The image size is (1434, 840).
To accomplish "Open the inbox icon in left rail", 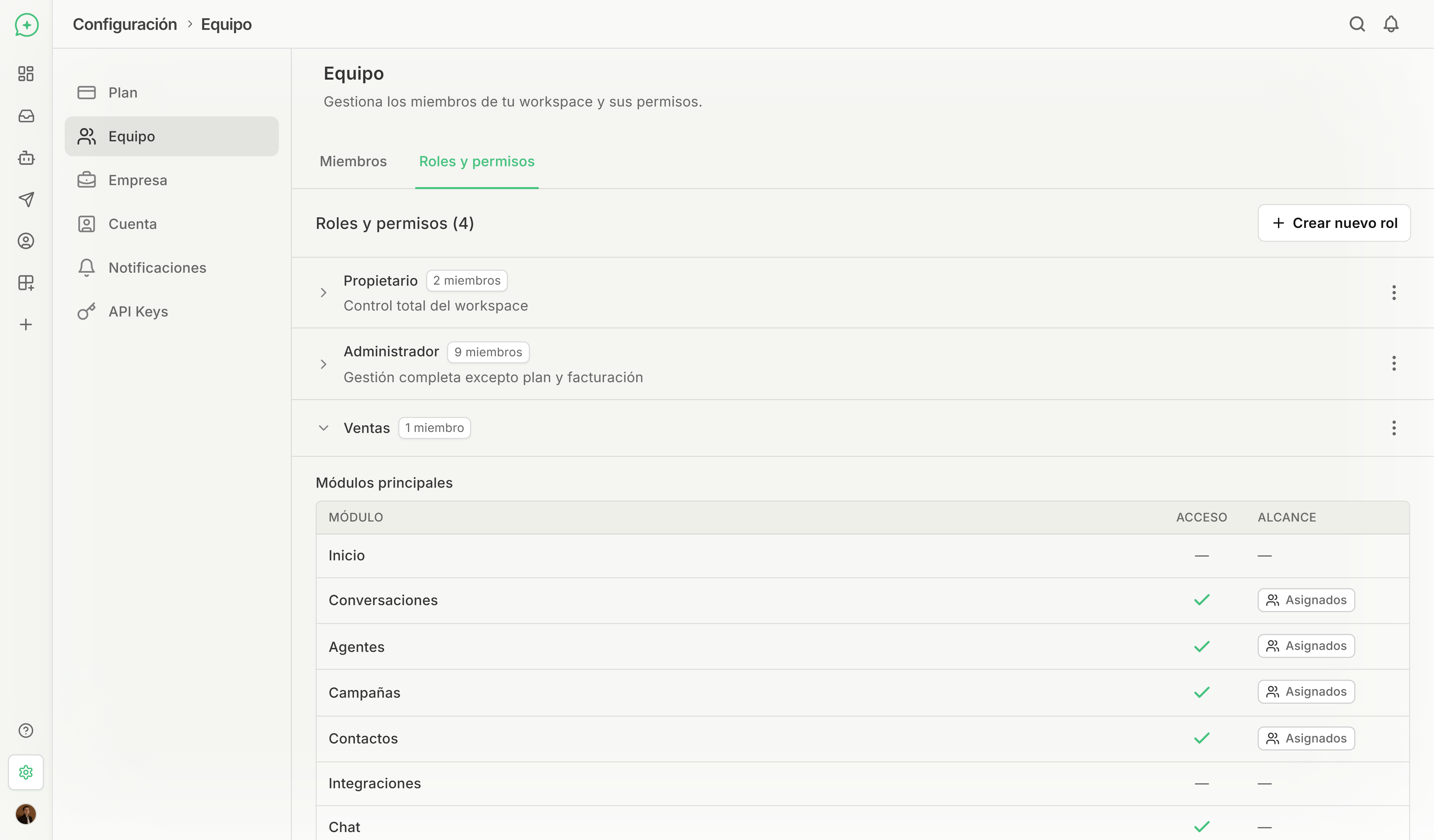I will pyautogui.click(x=26, y=116).
